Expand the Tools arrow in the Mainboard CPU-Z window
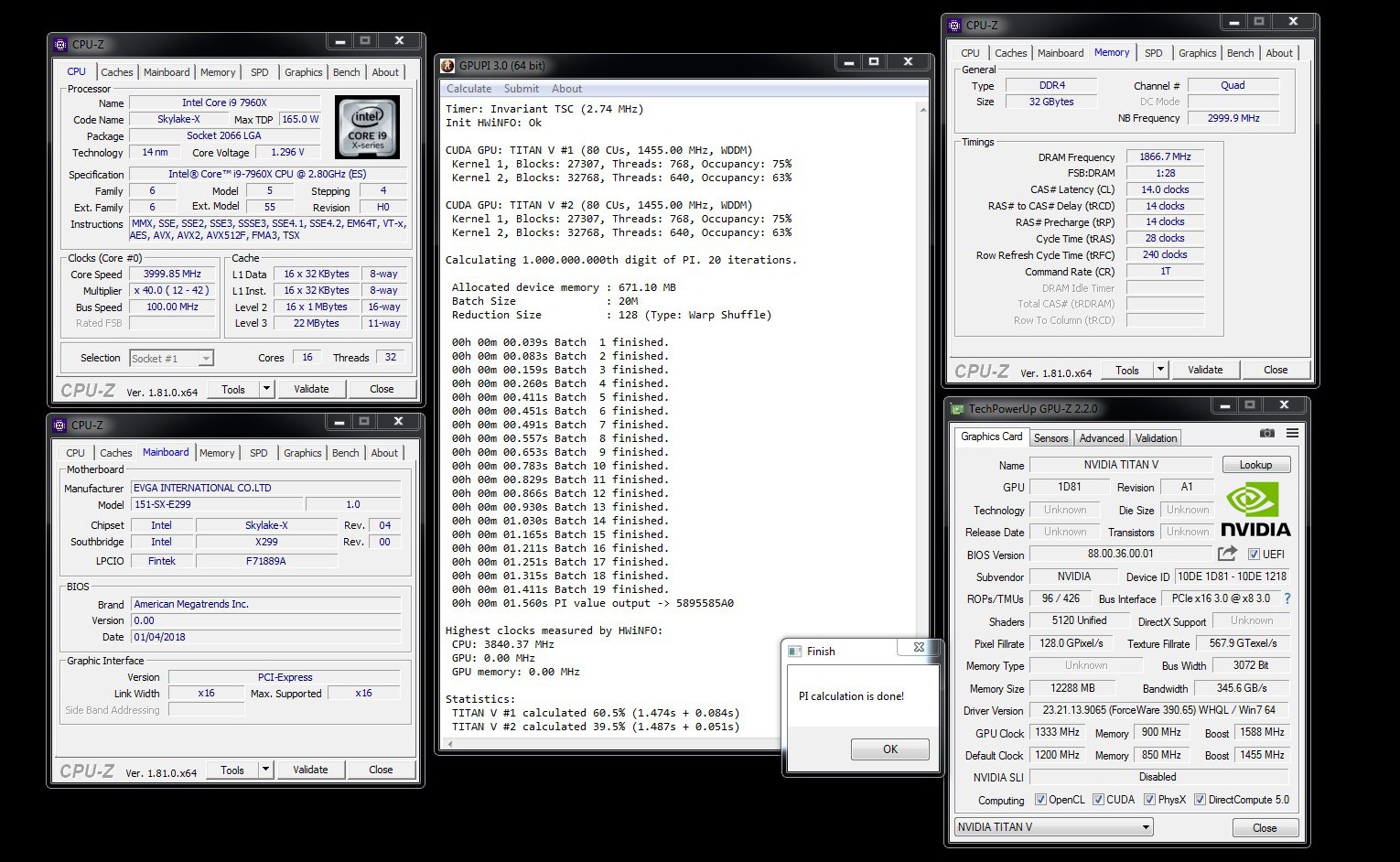This screenshot has width=1400, height=862. [x=265, y=770]
